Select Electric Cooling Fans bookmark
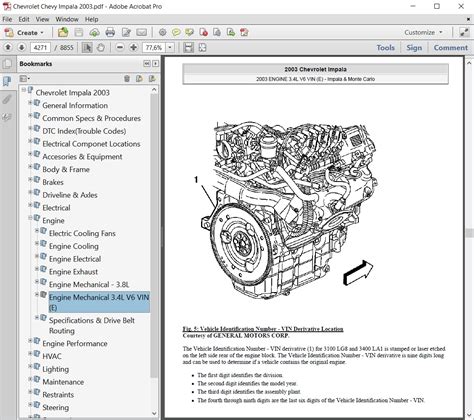This screenshot has width=474, height=420. [x=82, y=233]
